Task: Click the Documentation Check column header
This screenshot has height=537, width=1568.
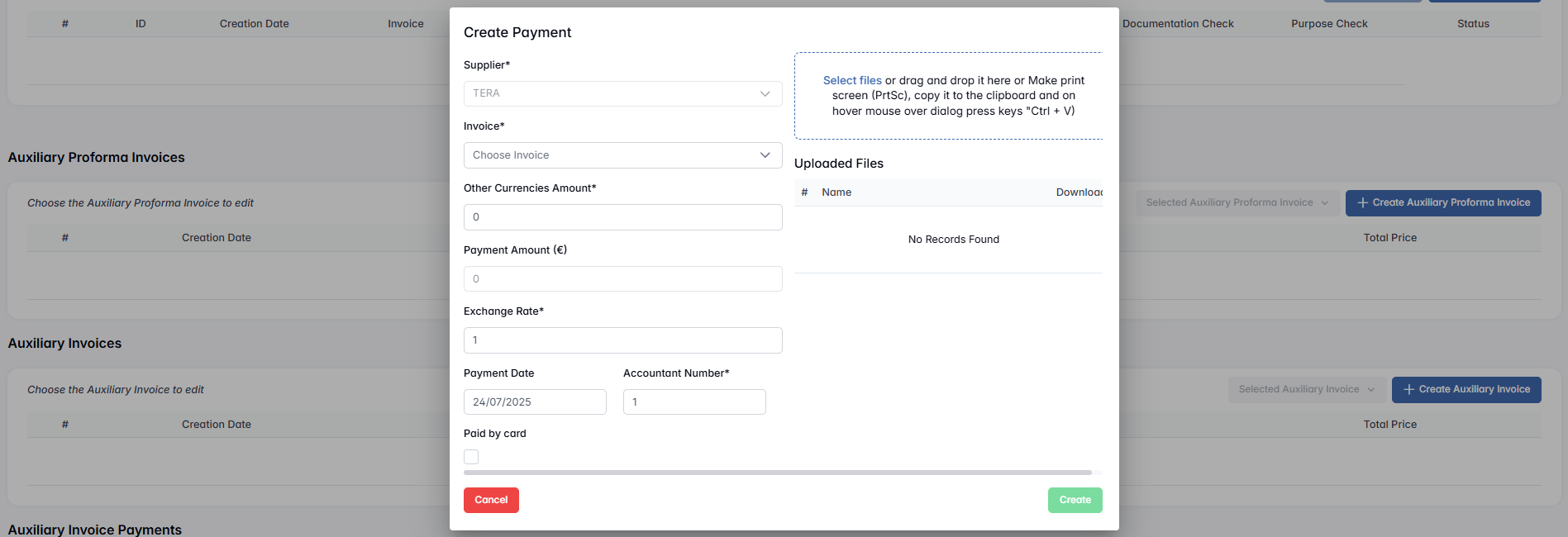Action: 1177,24
